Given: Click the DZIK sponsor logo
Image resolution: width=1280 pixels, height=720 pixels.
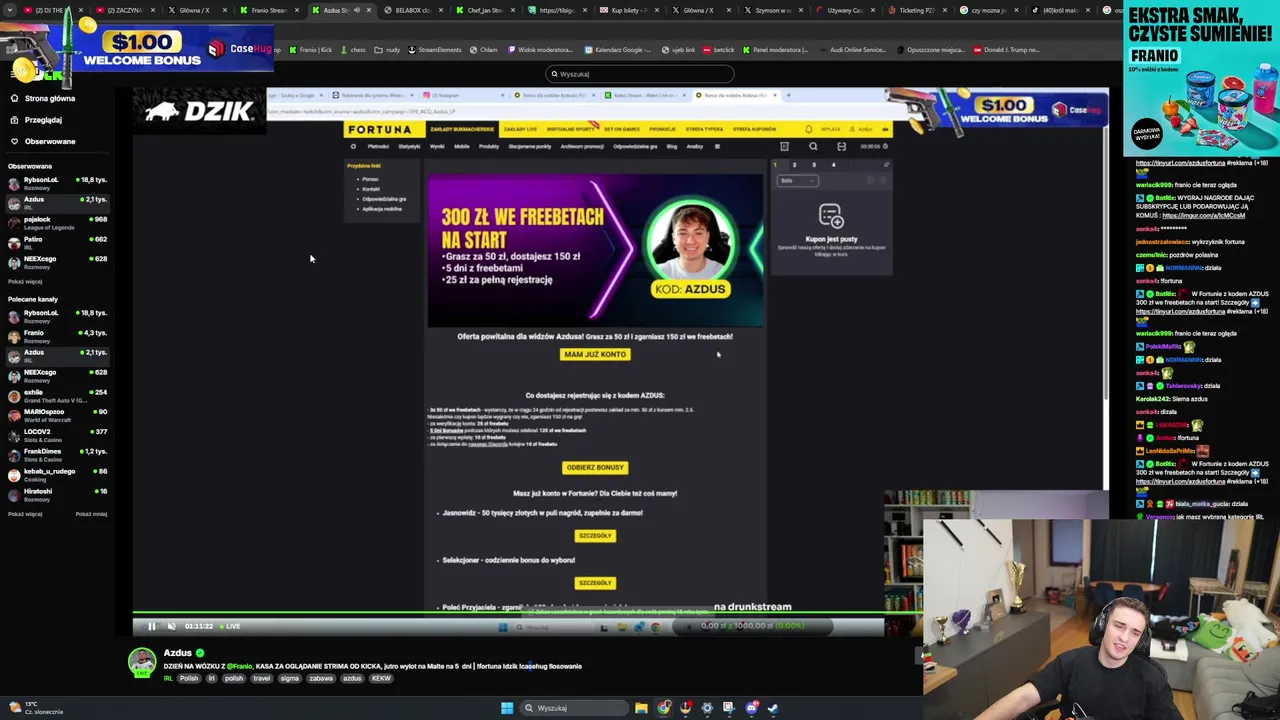Looking at the screenshot, I should [x=199, y=111].
